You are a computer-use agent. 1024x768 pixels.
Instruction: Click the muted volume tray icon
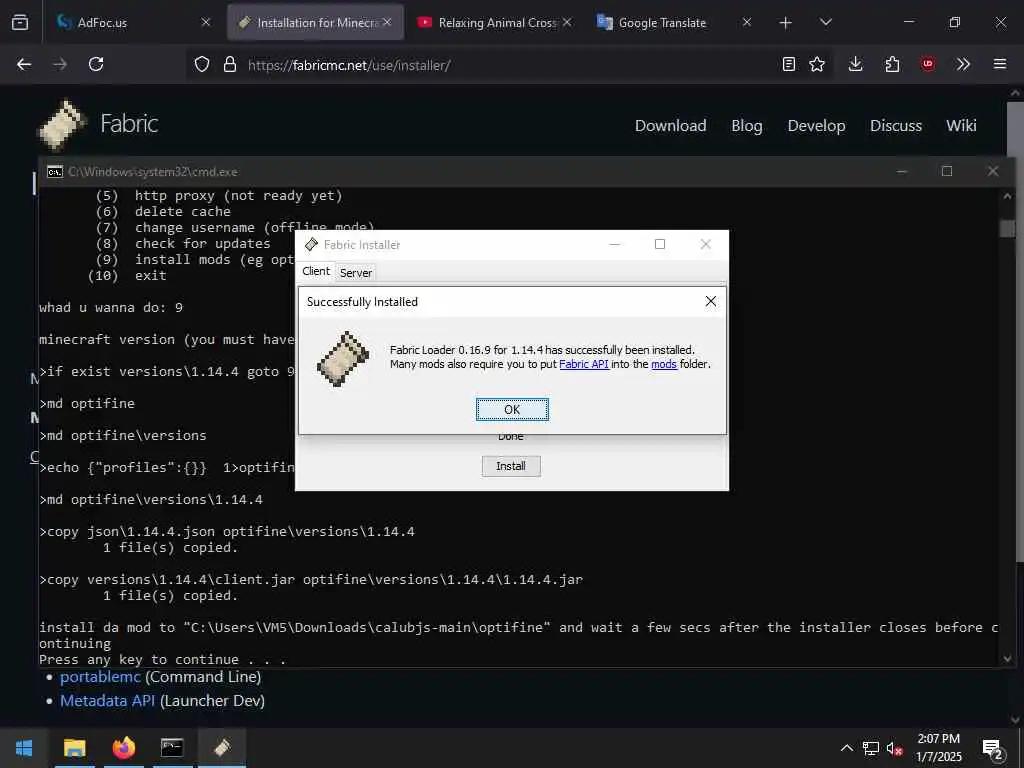click(x=895, y=748)
